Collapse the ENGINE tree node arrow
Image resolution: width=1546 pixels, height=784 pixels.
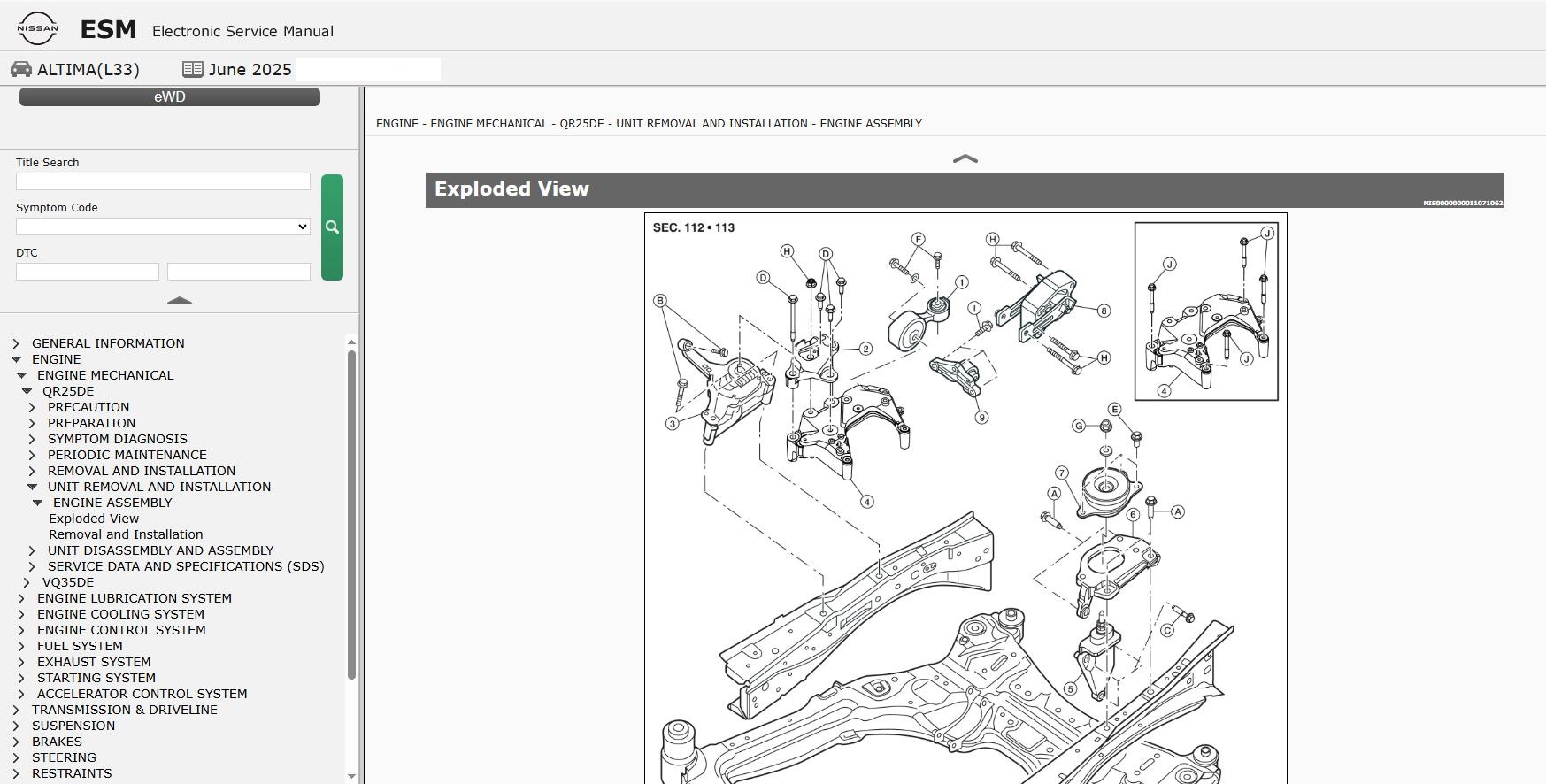(x=16, y=359)
